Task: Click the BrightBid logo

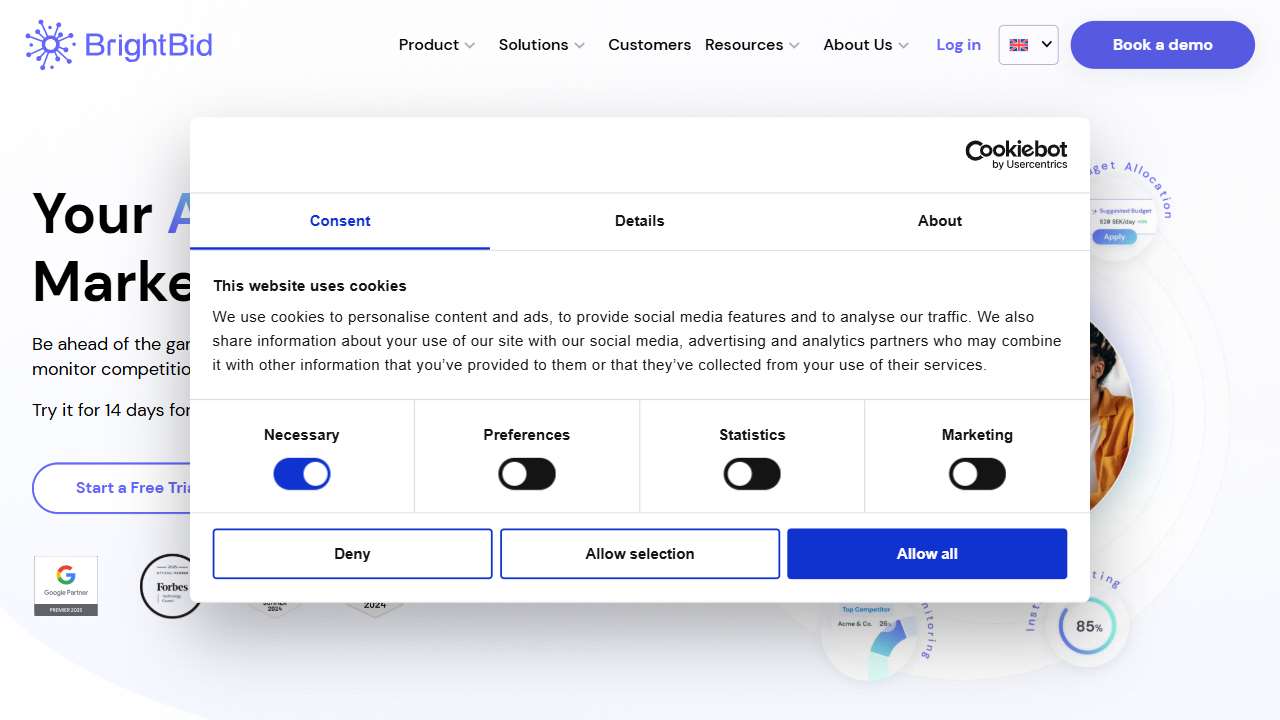Action: click(119, 45)
